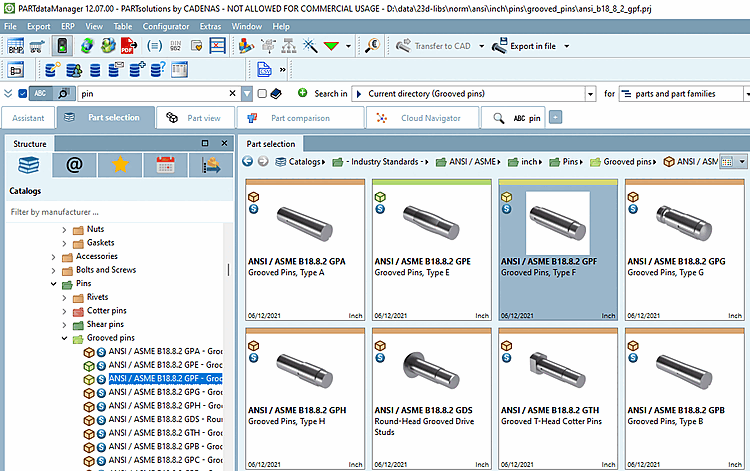Click the price search magnifier with euro
This screenshot has height=471, width=750.
[x=372, y=46]
